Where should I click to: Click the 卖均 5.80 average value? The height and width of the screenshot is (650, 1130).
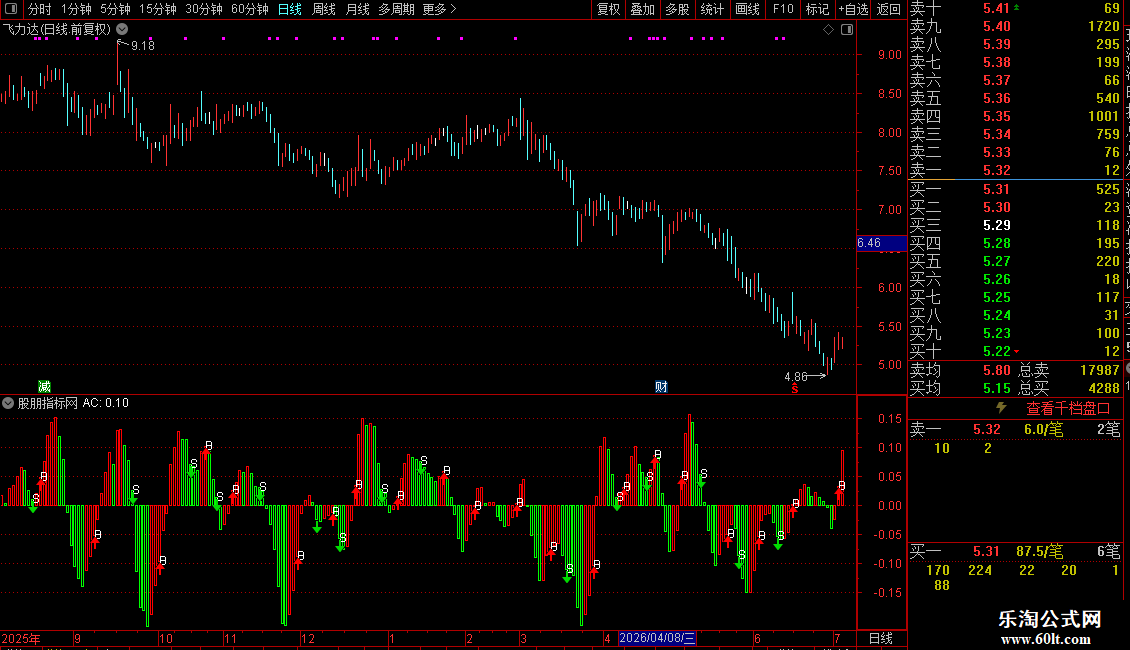point(997,370)
